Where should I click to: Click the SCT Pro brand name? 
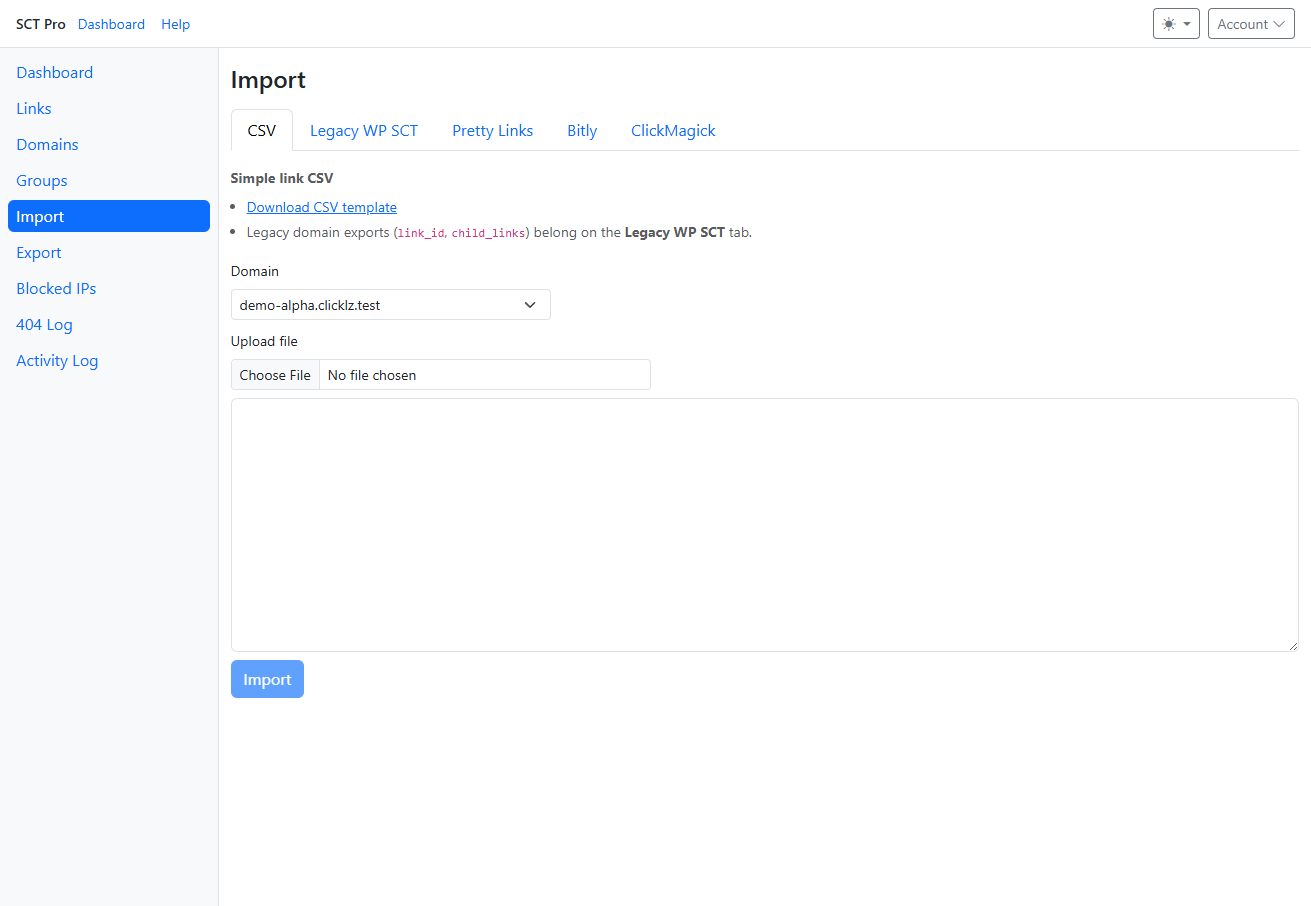[x=41, y=24]
